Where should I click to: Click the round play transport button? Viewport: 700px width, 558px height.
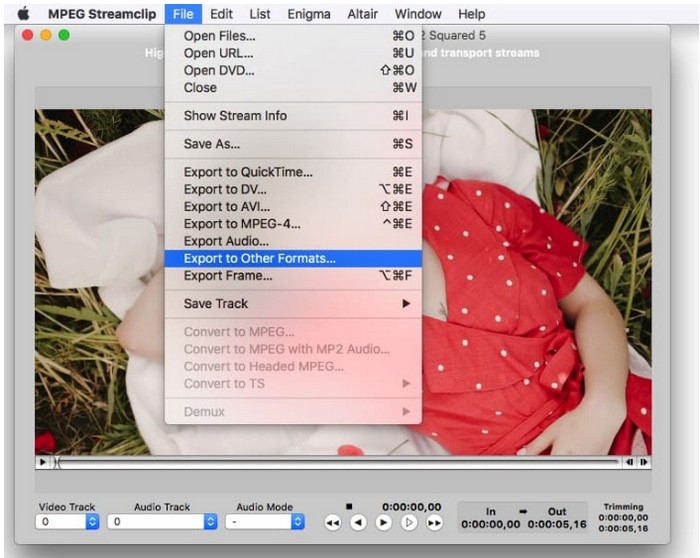[x=383, y=522]
